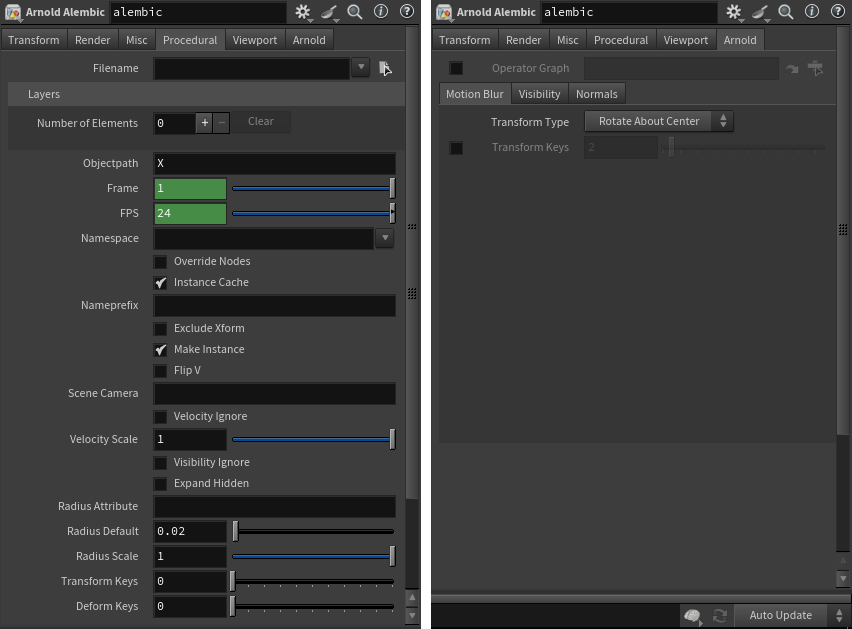Screen dimensions: 852x629
Task: Select the Visibility sub-tab
Action: (540, 94)
